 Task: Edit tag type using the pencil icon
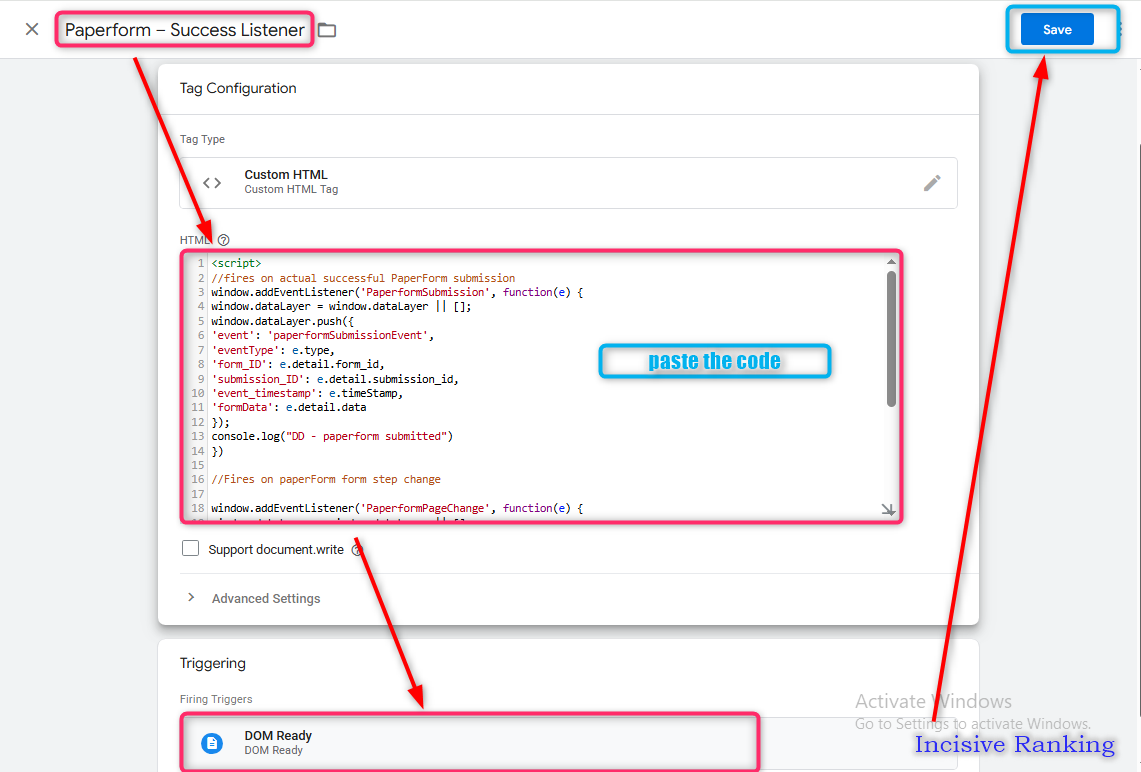pos(931,183)
